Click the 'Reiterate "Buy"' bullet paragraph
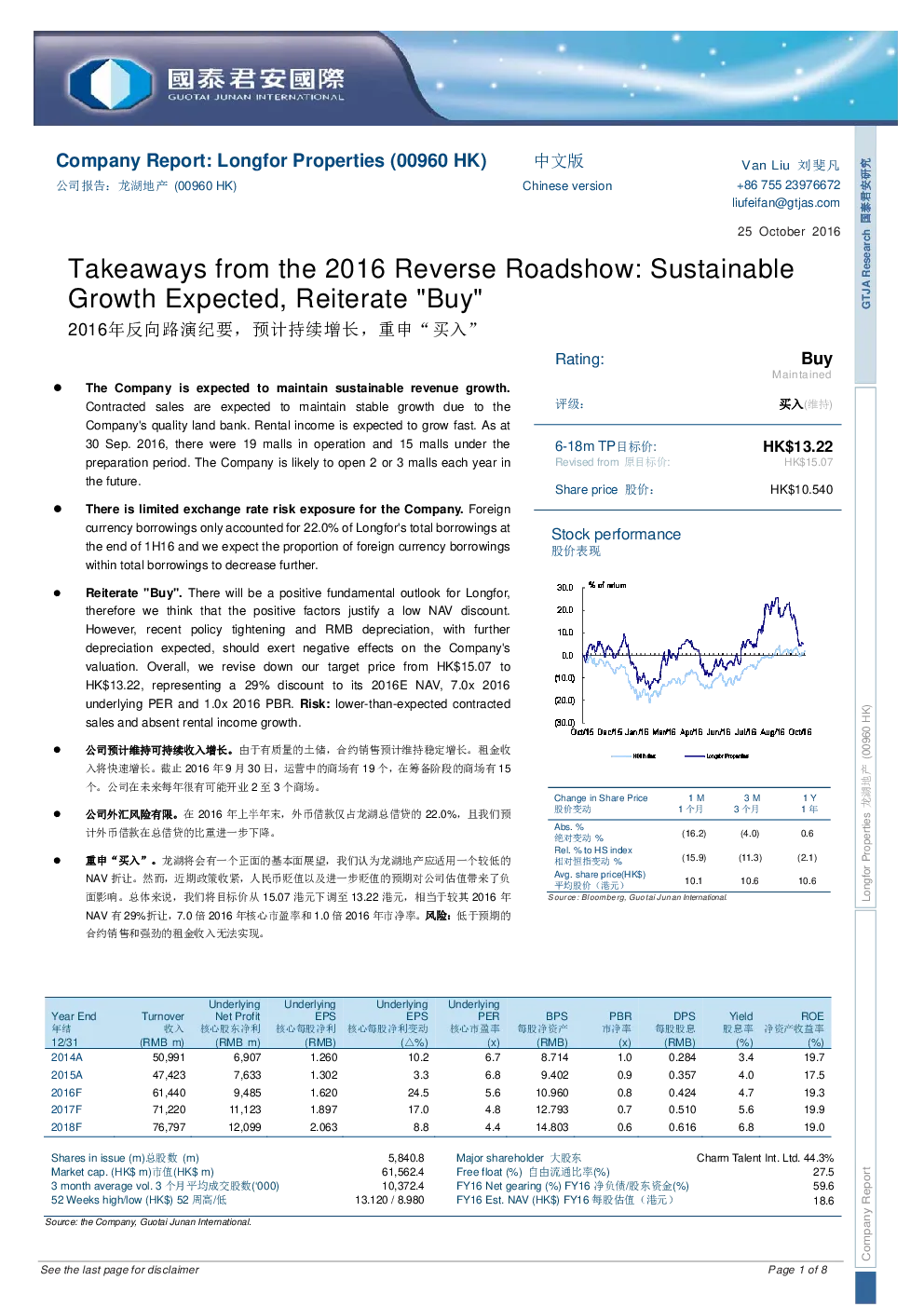Screen dimensions: 924x1307 pos(298,658)
